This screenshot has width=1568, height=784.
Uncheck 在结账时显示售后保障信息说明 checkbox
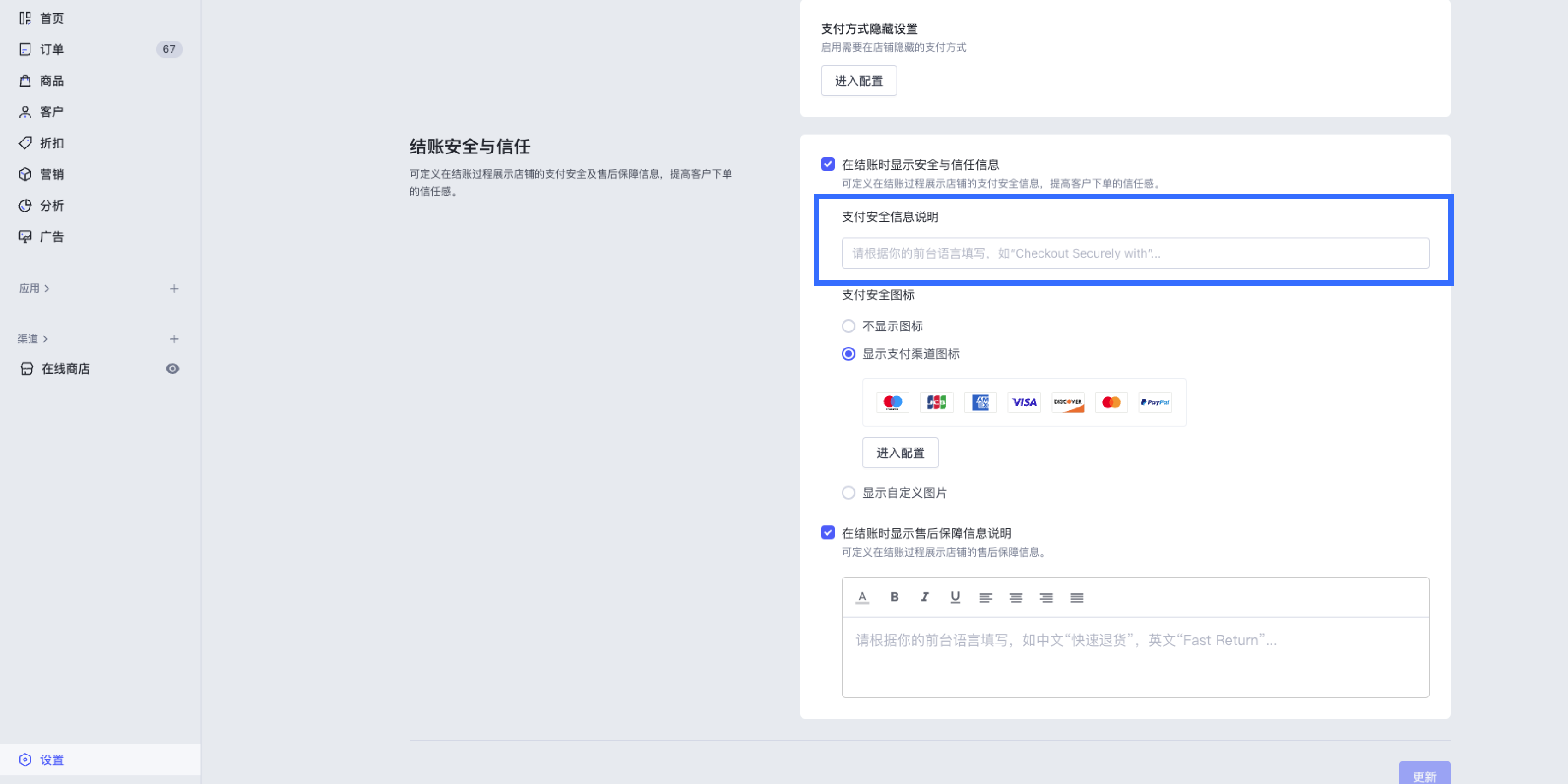coord(827,533)
